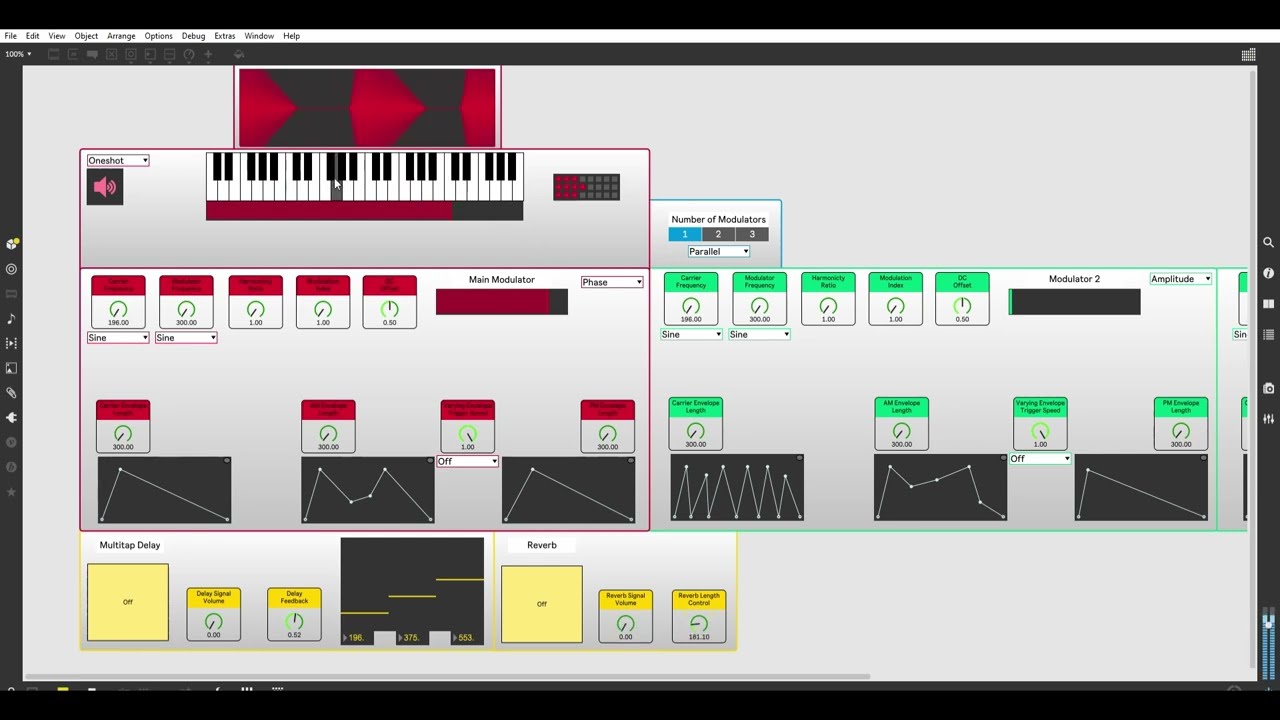Screen dimensions: 1280x720
Task: Open the View menu
Action: click(x=57, y=36)
